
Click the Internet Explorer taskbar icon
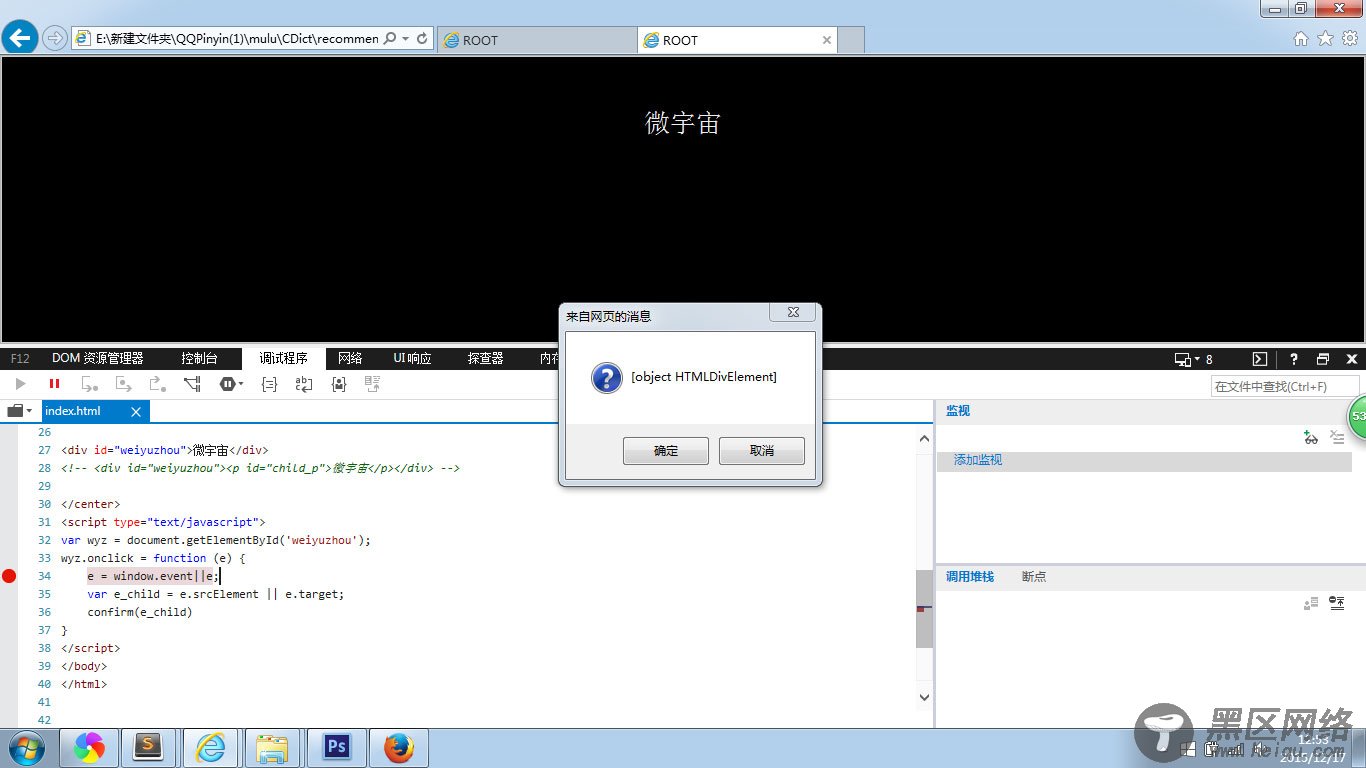coord(211,748)
